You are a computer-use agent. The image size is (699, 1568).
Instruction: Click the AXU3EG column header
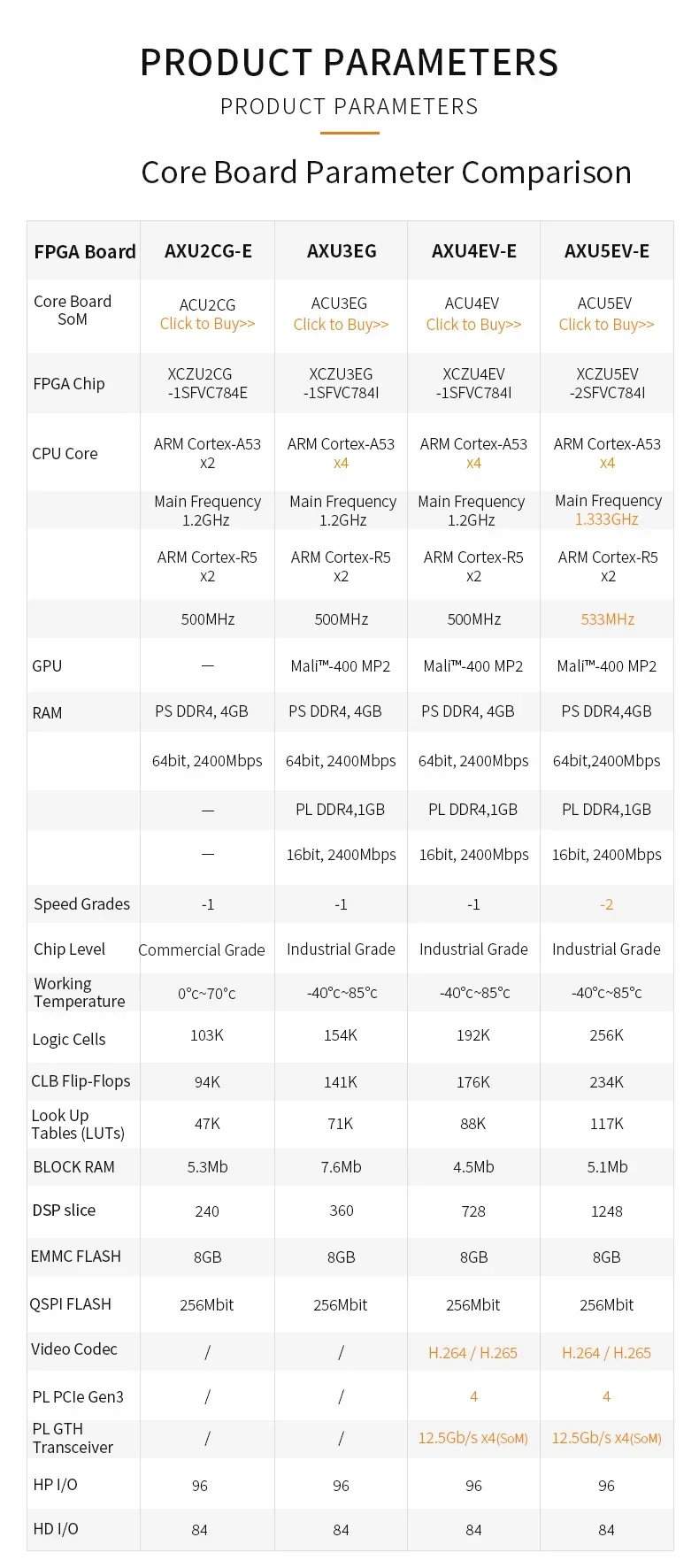[x=342, y=251]
